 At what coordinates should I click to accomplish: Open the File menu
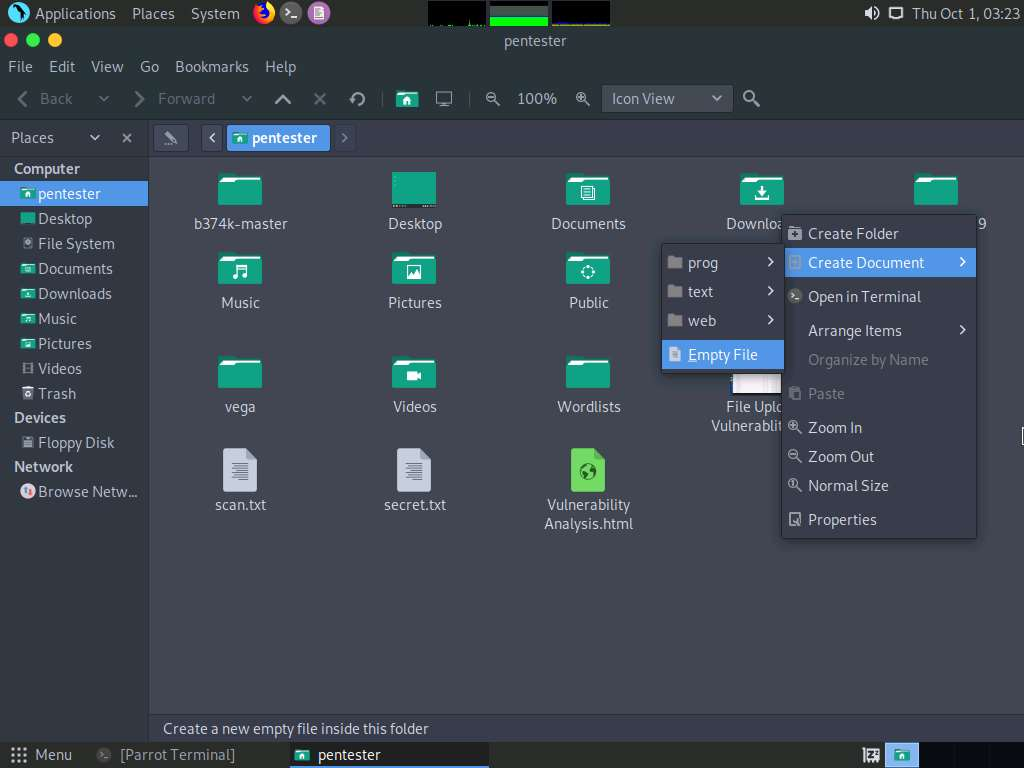click(x=20, y=67)
